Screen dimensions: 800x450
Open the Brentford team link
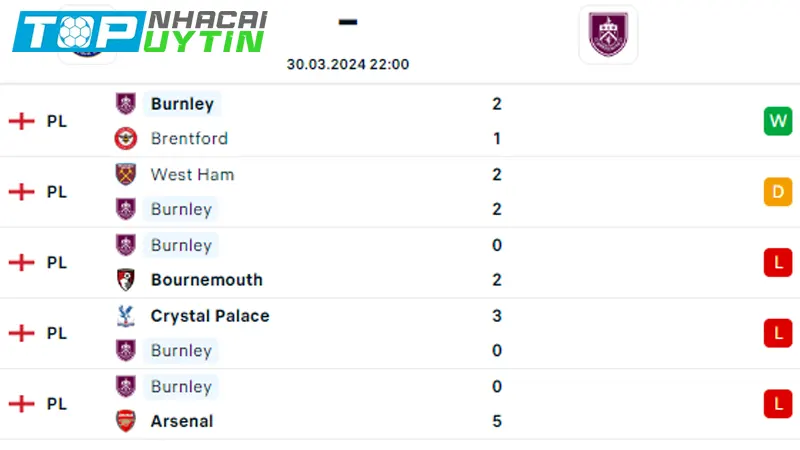189,138
